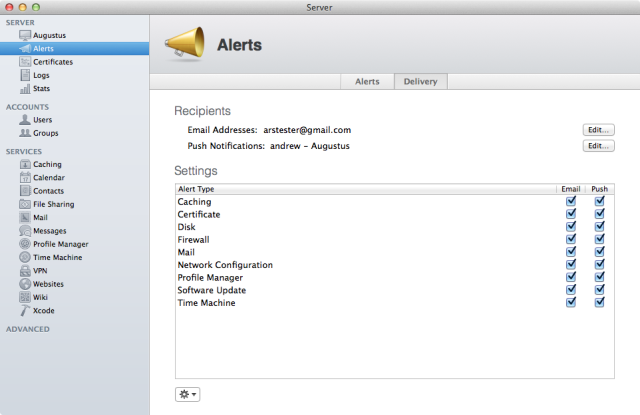Switch to the Alerts tab
The width and height of the screenshot is (640, 415).
(x=367, y=82)
